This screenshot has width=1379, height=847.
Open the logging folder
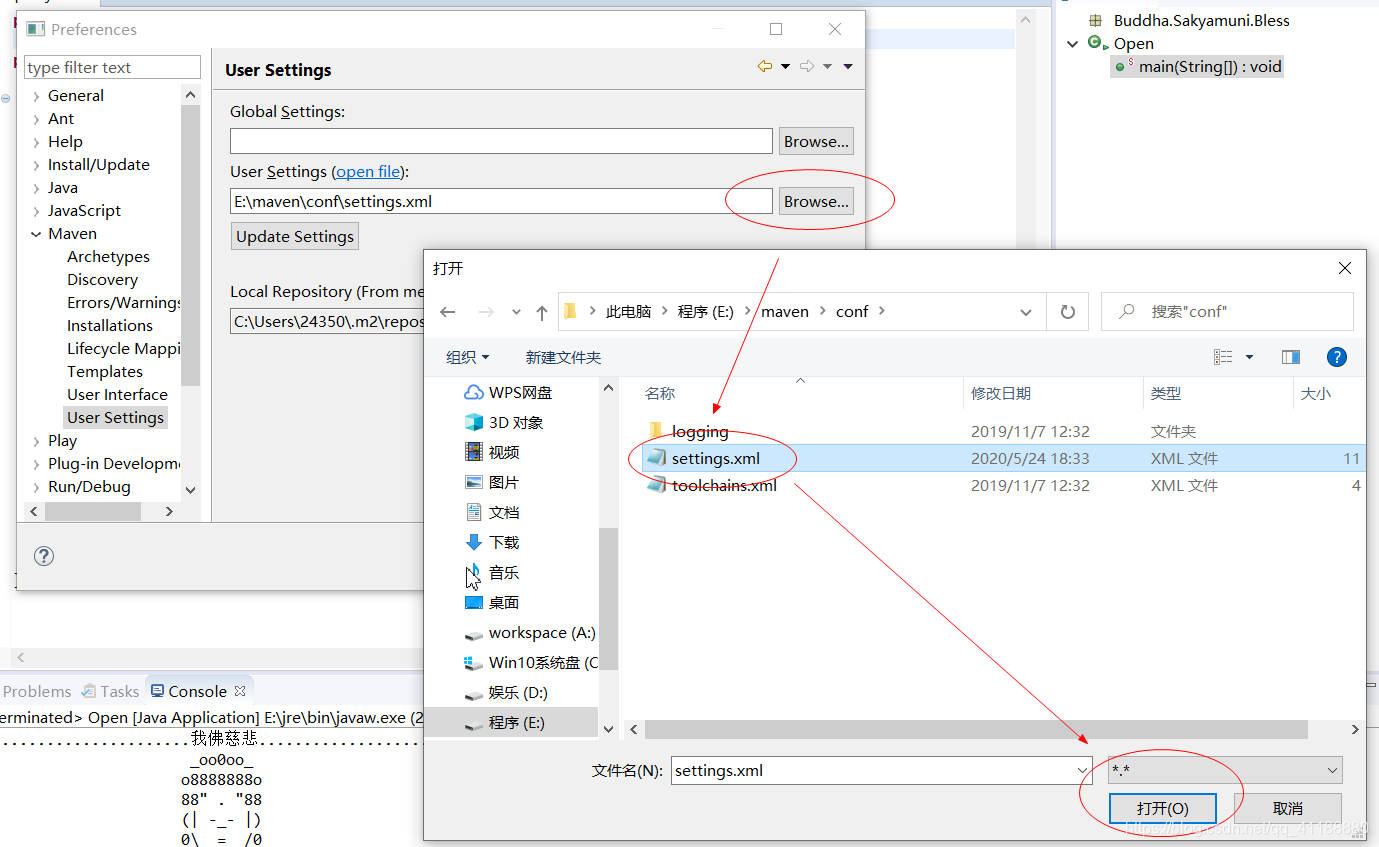[x=700, y=432]
